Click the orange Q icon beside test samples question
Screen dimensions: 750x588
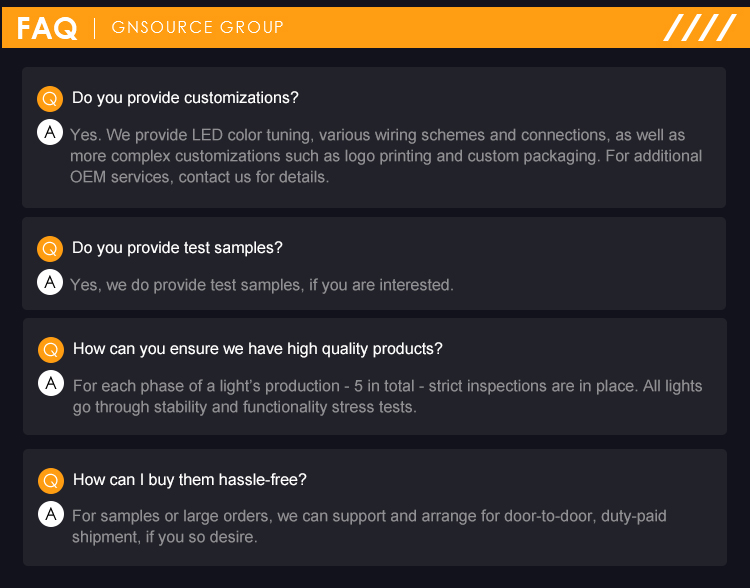click(x=50, y=248)
